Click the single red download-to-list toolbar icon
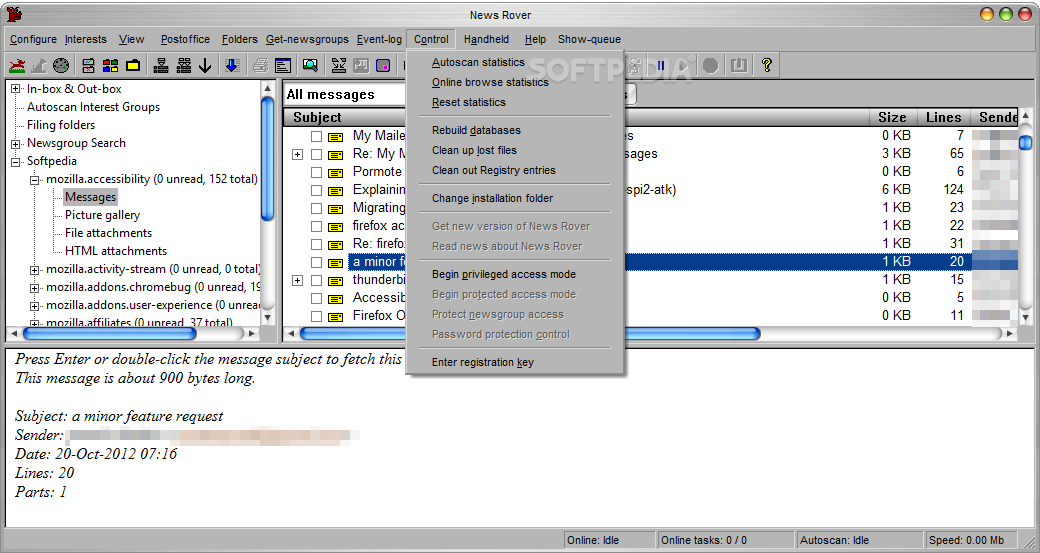1040x553 pixels. coord(161,65)
